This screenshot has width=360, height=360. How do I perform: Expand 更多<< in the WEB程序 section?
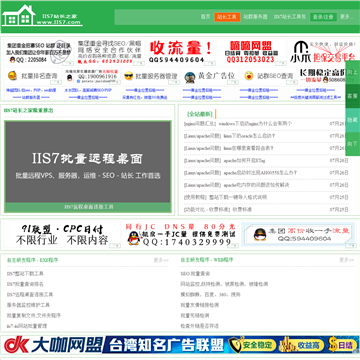point(347,260)
